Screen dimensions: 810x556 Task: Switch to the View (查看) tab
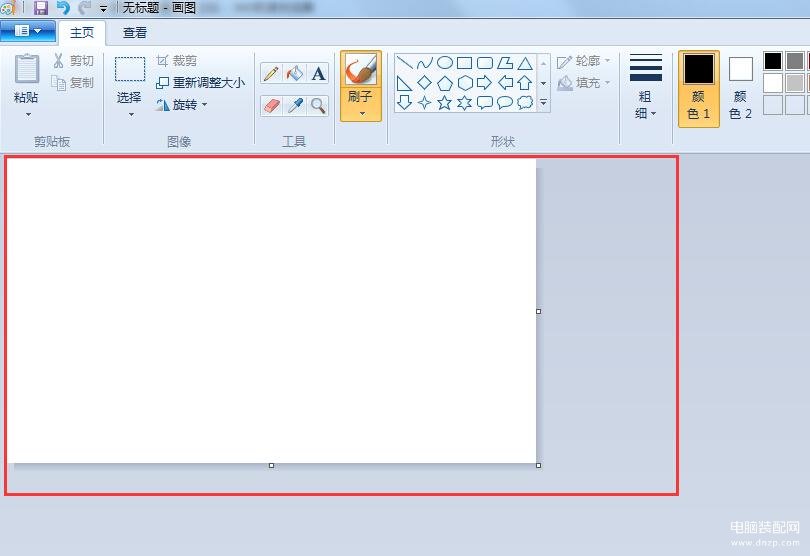(135, 33)
